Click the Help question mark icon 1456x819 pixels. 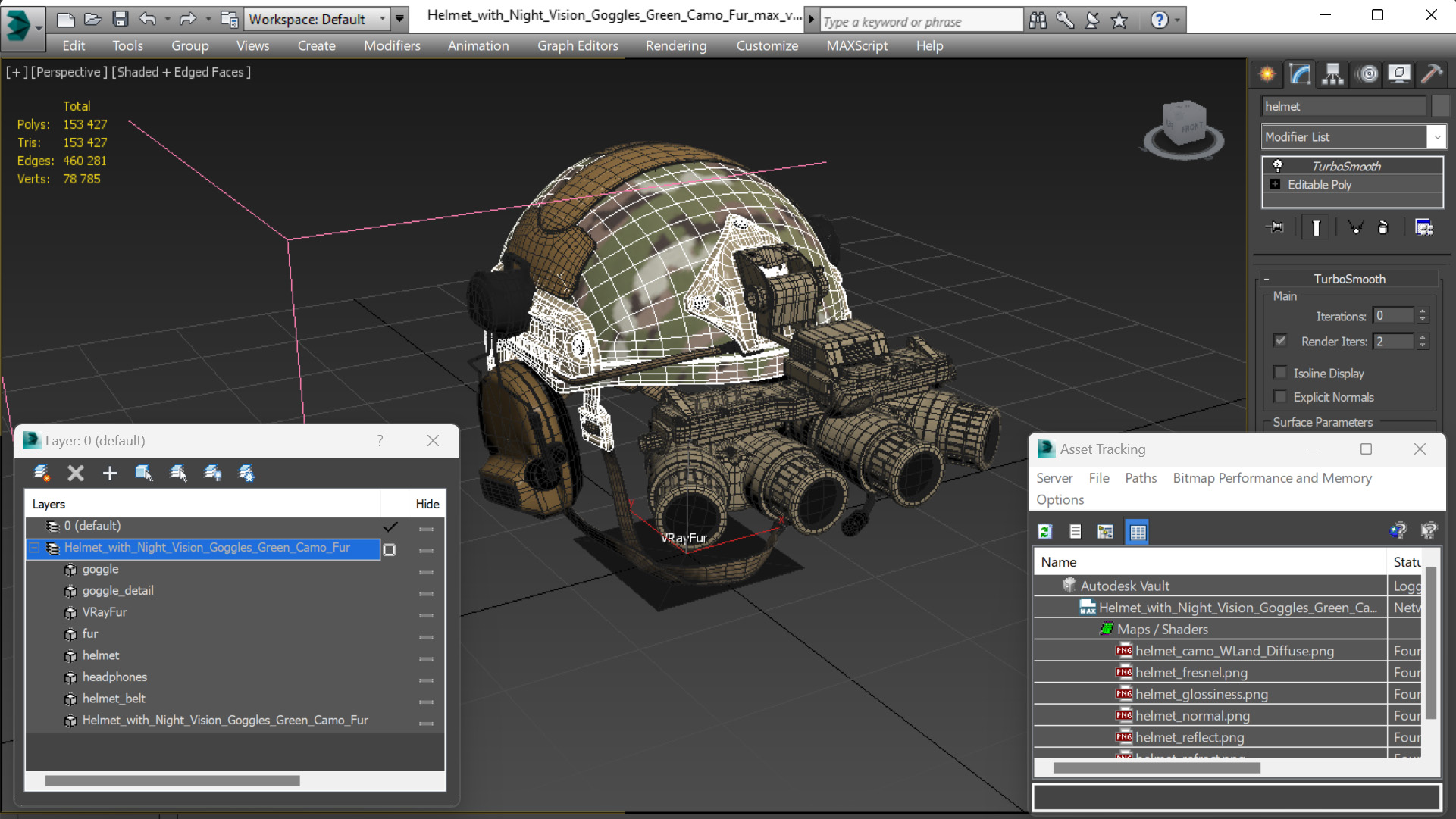point(1159,20)
